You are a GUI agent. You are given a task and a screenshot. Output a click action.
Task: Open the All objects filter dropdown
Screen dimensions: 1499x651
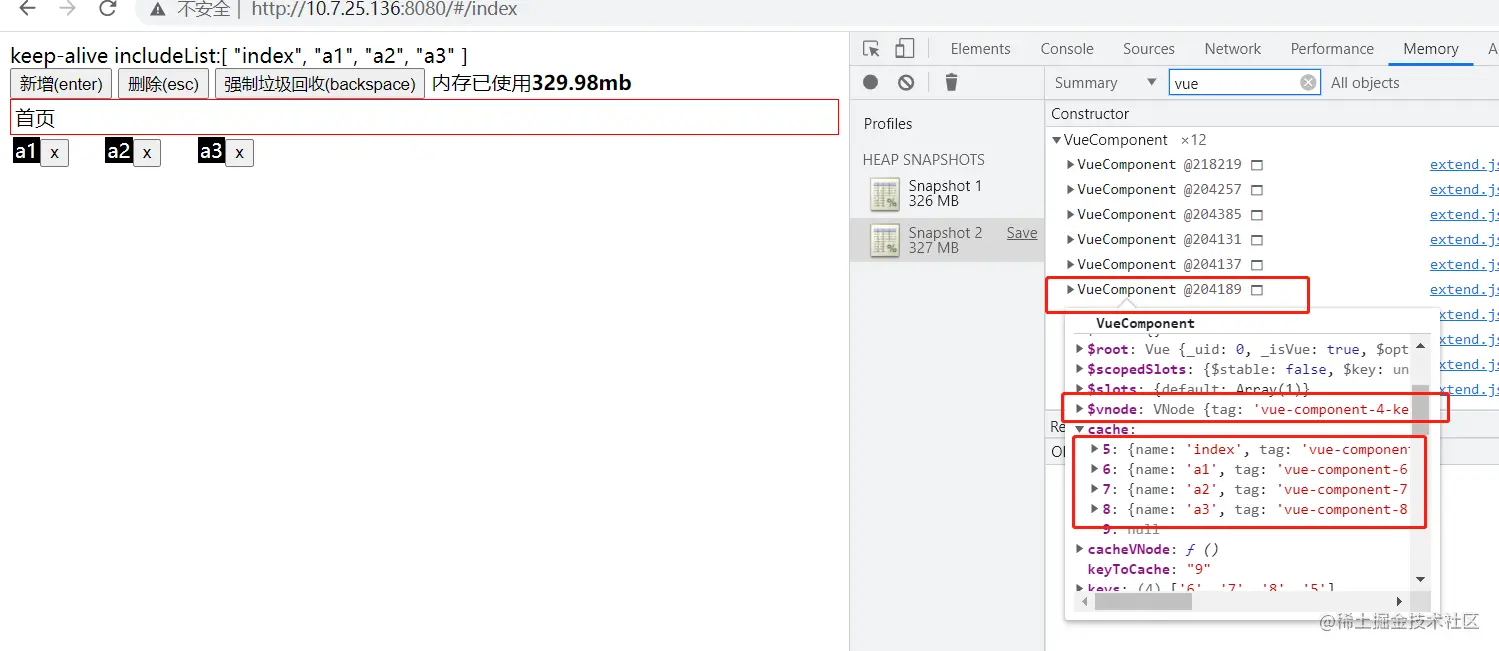[1365, 83]
